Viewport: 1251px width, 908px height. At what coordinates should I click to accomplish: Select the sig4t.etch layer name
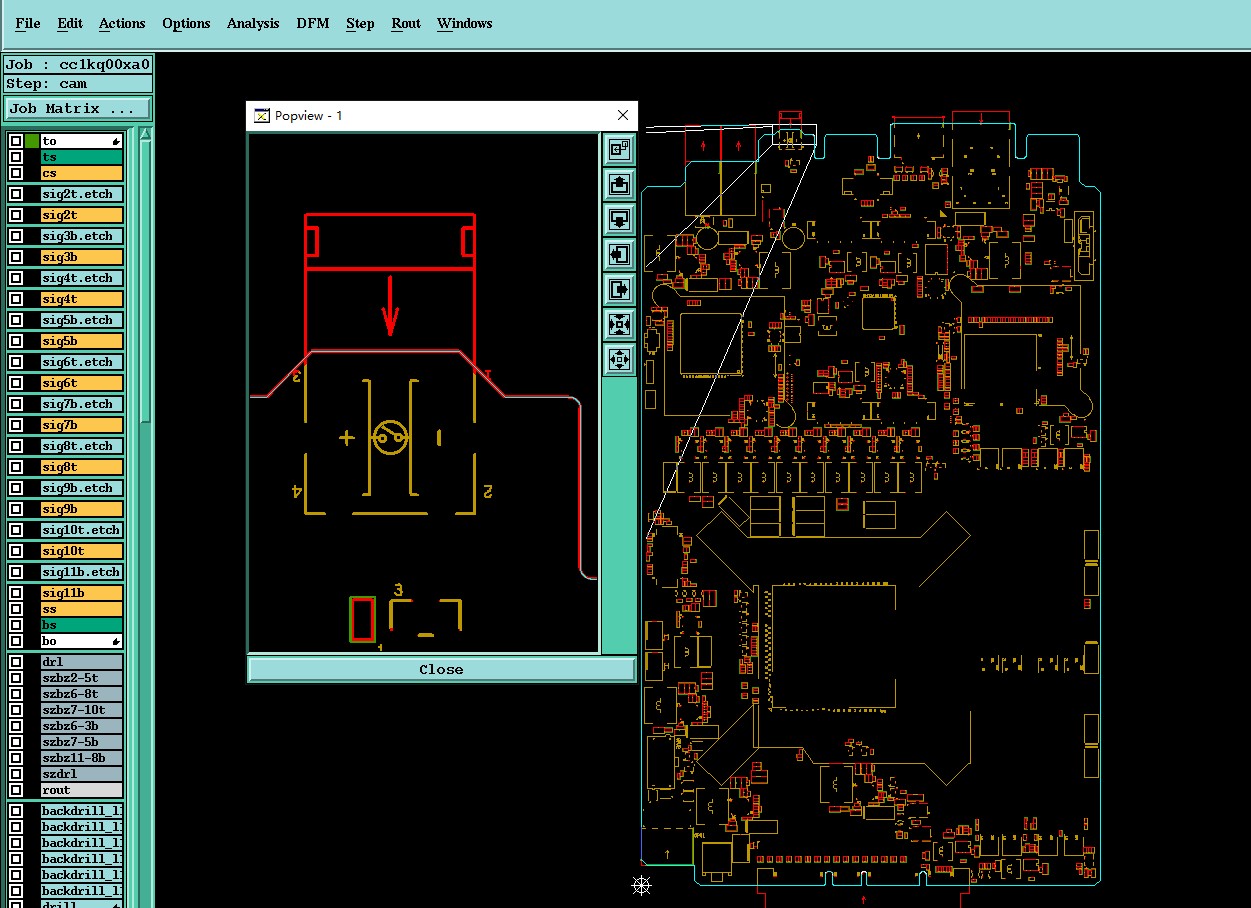click(82, 278)
